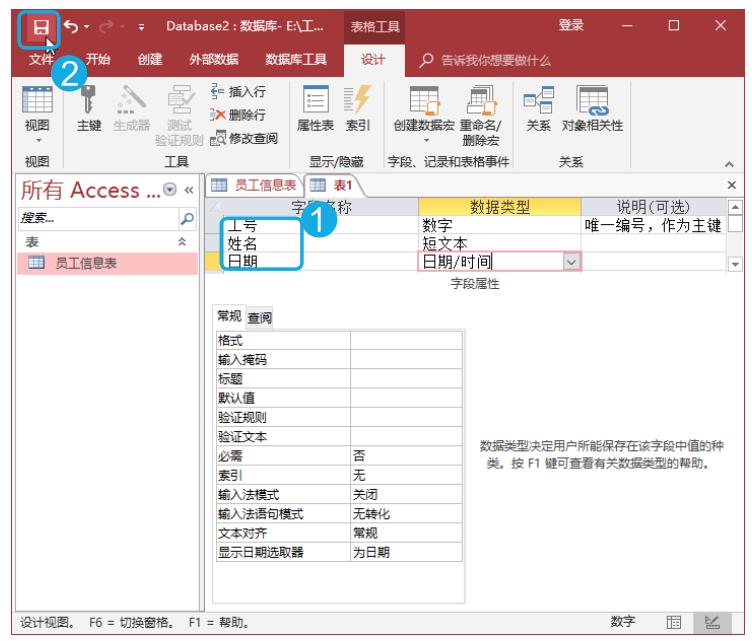Select the 常规 field properties tab
The height and width of the screenshot is (641, 752).
229,315
